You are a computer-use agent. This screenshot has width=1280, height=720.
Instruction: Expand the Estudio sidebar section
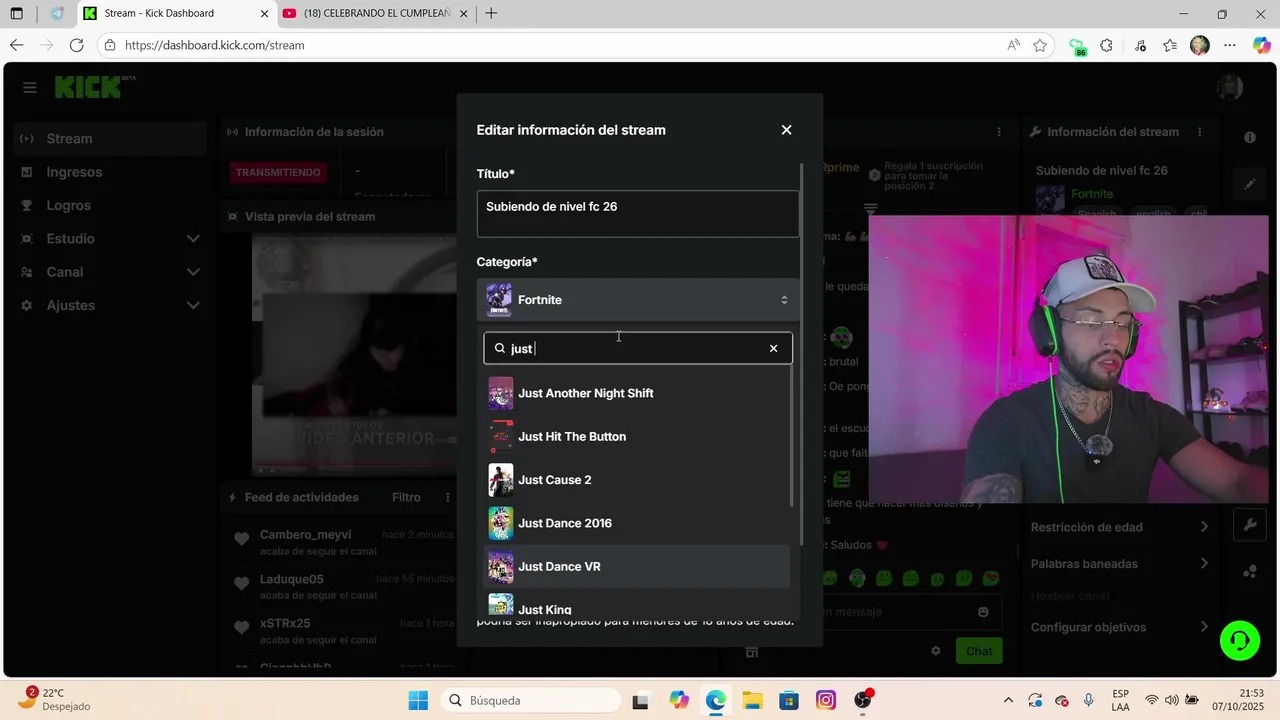coord(110,239)
